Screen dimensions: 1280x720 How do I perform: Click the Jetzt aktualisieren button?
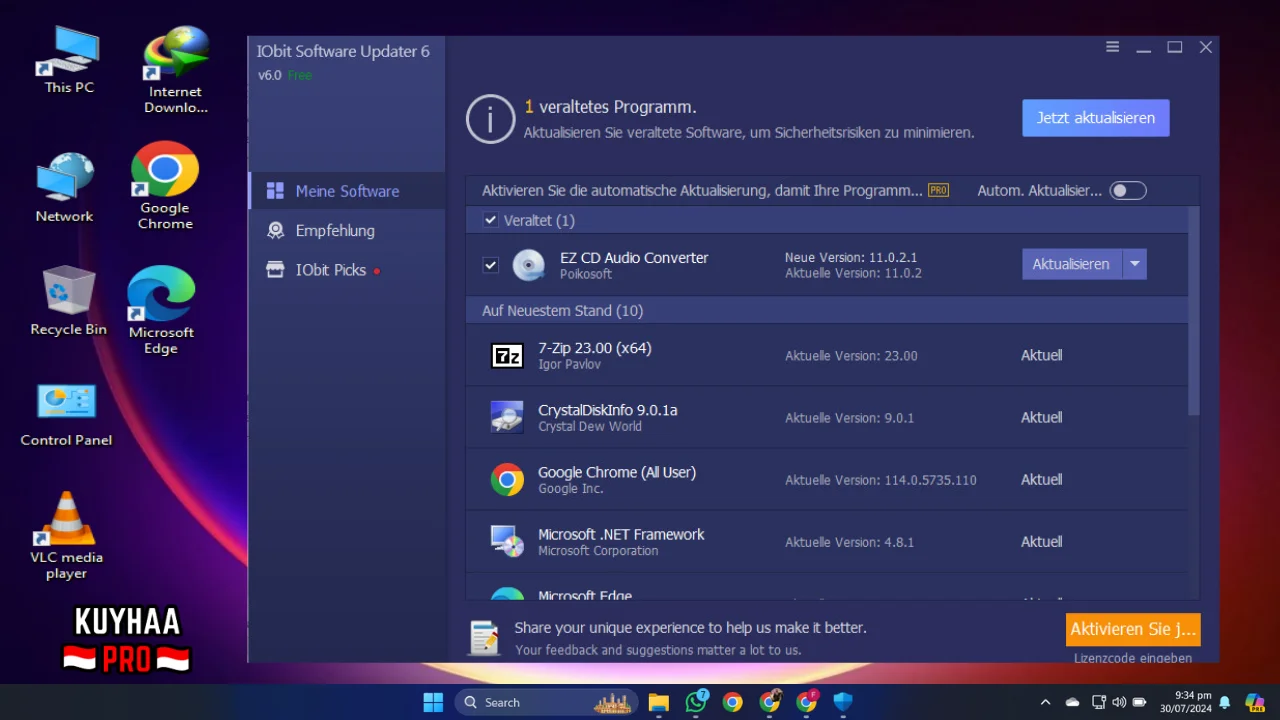(1096, 118)
